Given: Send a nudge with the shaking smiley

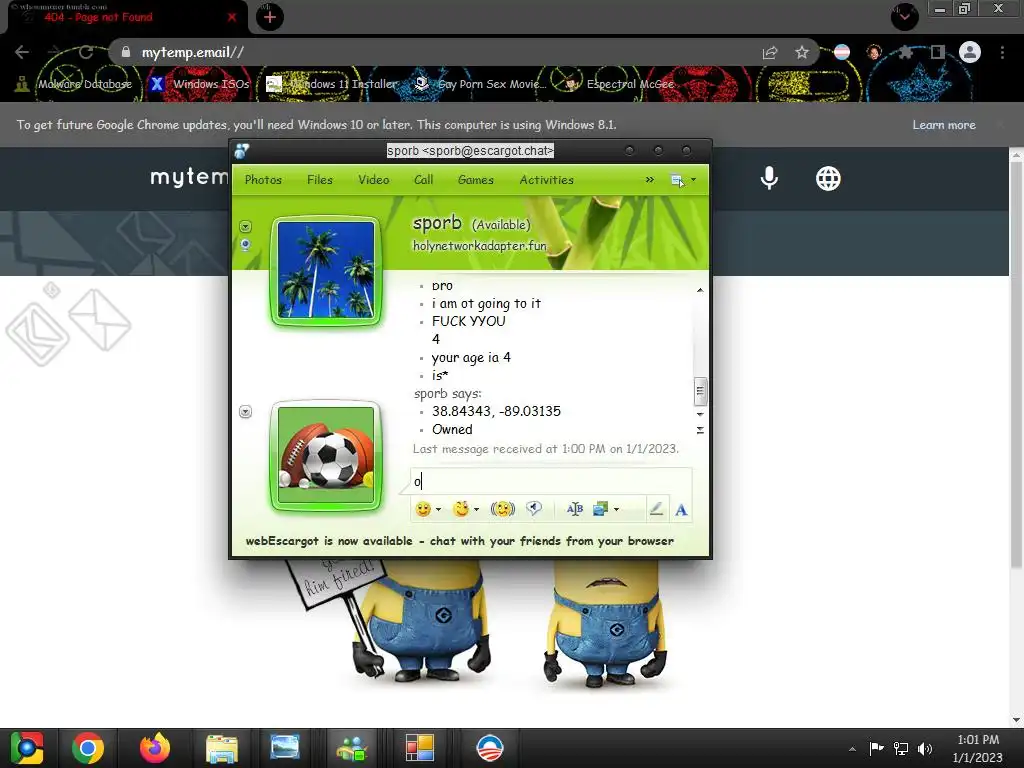Looking at the screenshot, I should click(502, 509).
